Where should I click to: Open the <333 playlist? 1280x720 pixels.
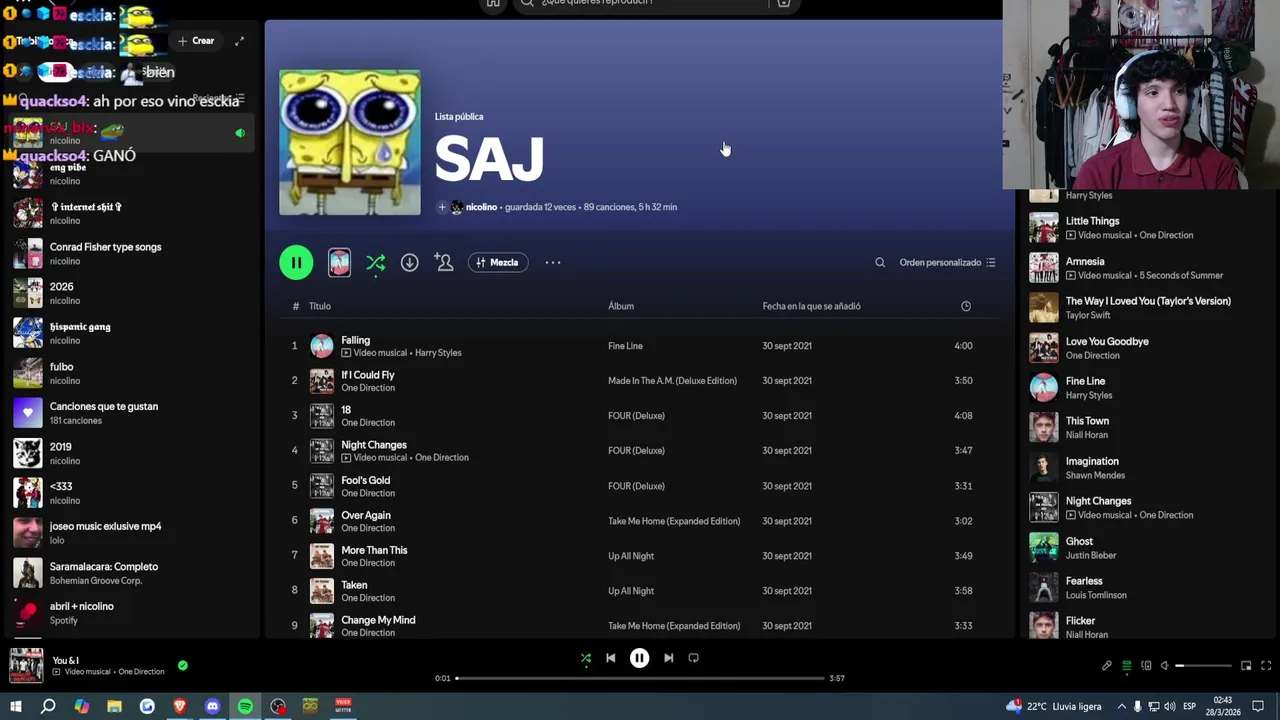point(130,493)
